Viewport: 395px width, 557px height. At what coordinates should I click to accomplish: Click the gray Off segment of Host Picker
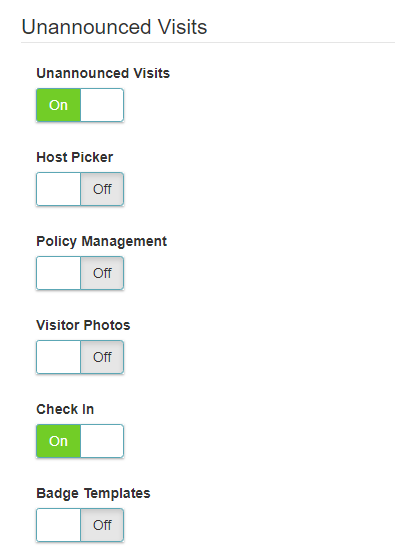point(102,189)
